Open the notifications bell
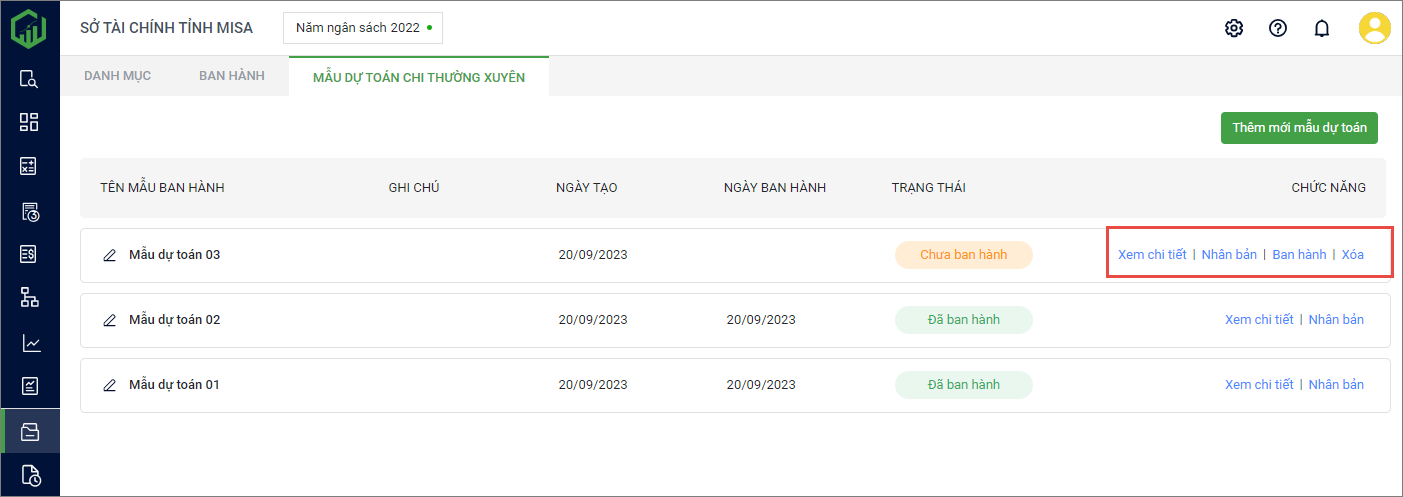 [x=1322, y=28]
